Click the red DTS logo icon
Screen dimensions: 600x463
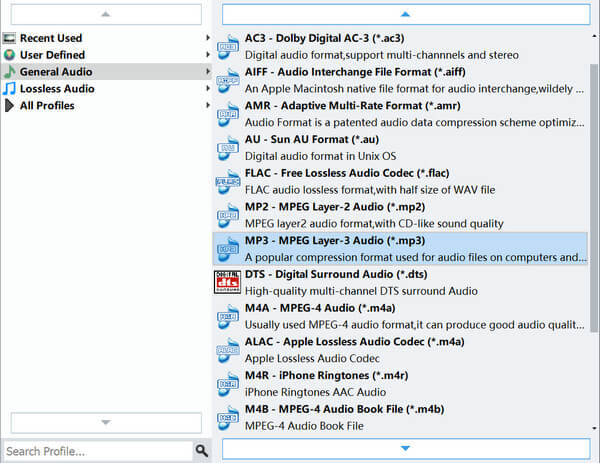(x=227, y=282)
